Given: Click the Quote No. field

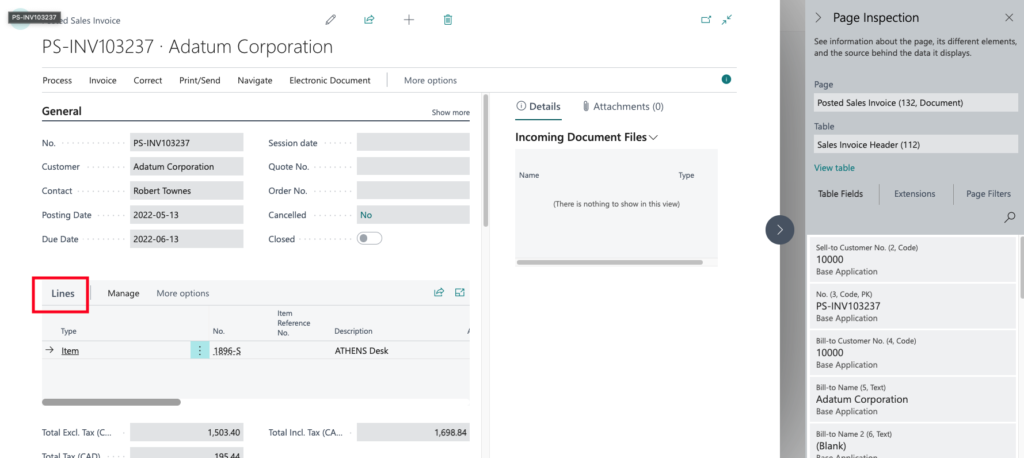Looking at the screenshot, I should [x=413, y=167].
